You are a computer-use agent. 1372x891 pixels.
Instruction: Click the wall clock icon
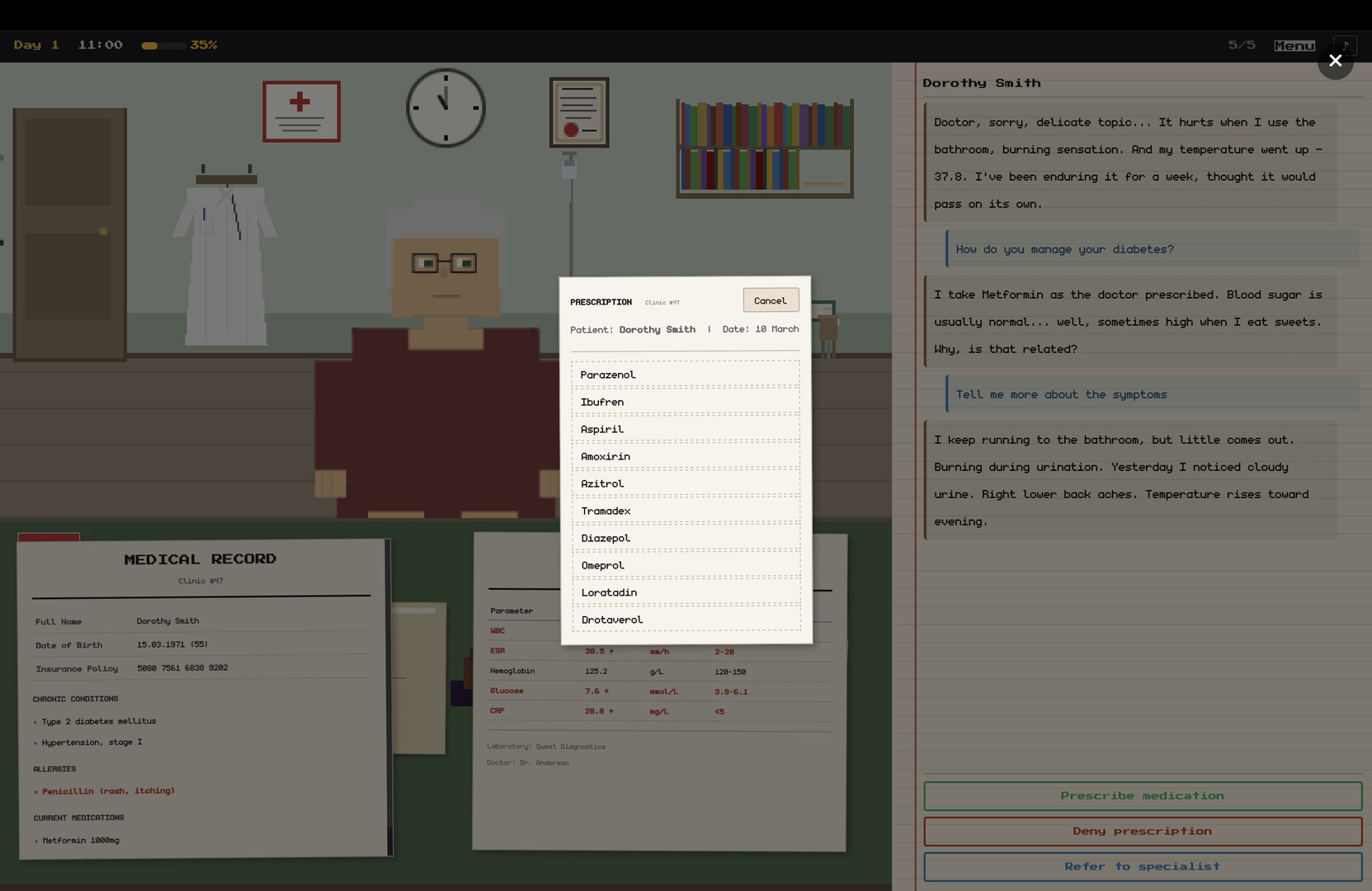coord(446,107)
